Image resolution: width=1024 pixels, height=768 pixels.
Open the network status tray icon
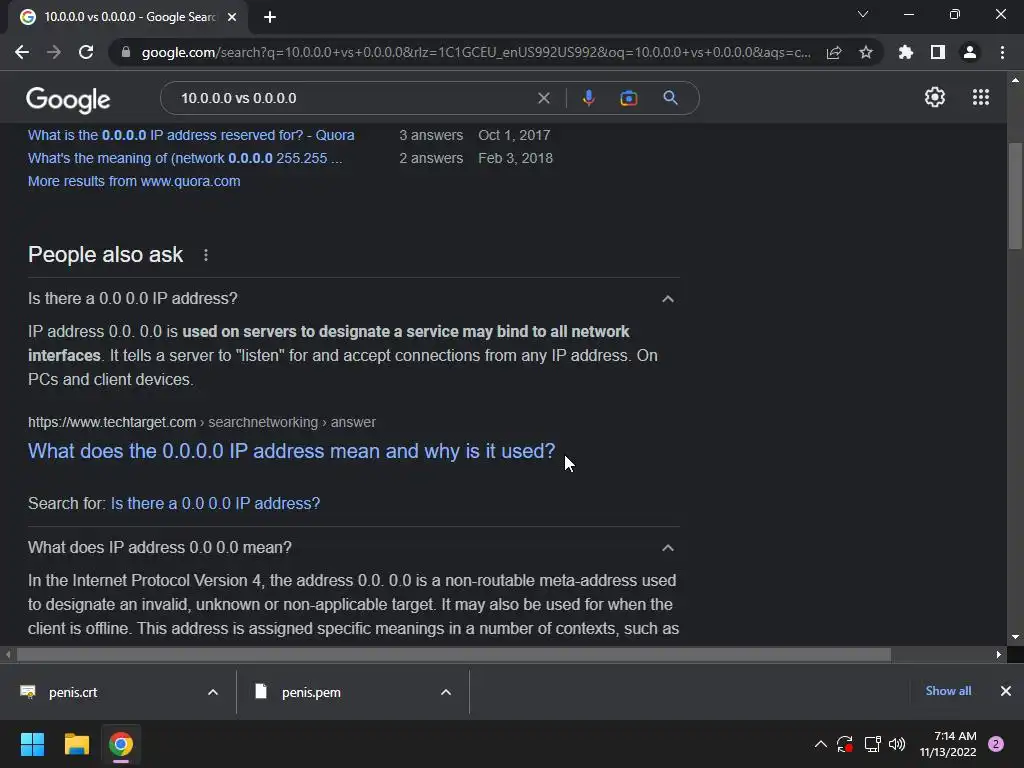coord(872,744)
